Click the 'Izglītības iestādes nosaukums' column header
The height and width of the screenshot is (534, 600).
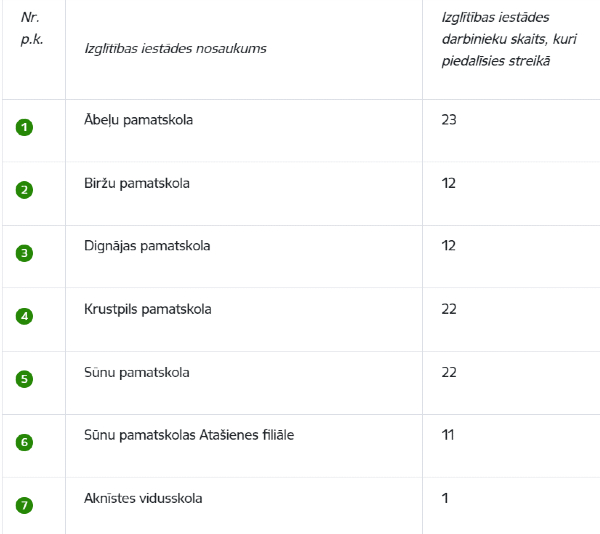pyautogui.click(x=175, y=49)
